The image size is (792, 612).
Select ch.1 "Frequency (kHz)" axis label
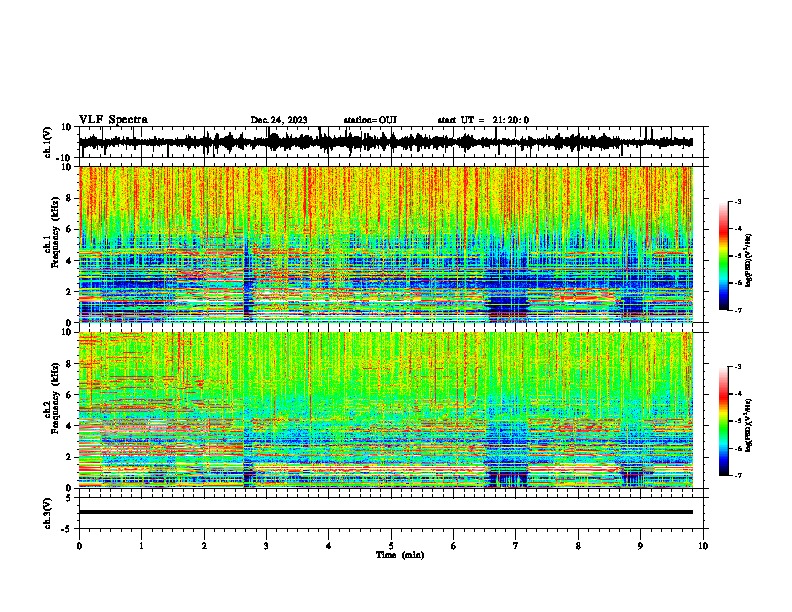point(55,232)
